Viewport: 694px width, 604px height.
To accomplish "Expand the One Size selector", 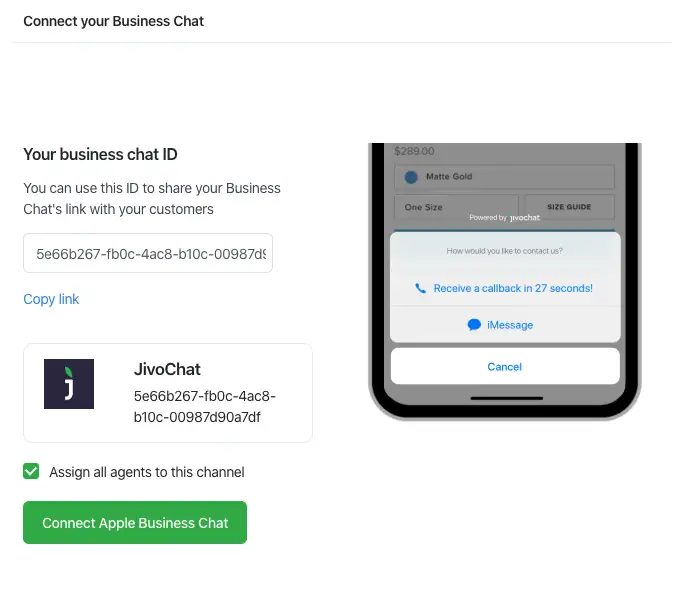I will click(455, 207).
